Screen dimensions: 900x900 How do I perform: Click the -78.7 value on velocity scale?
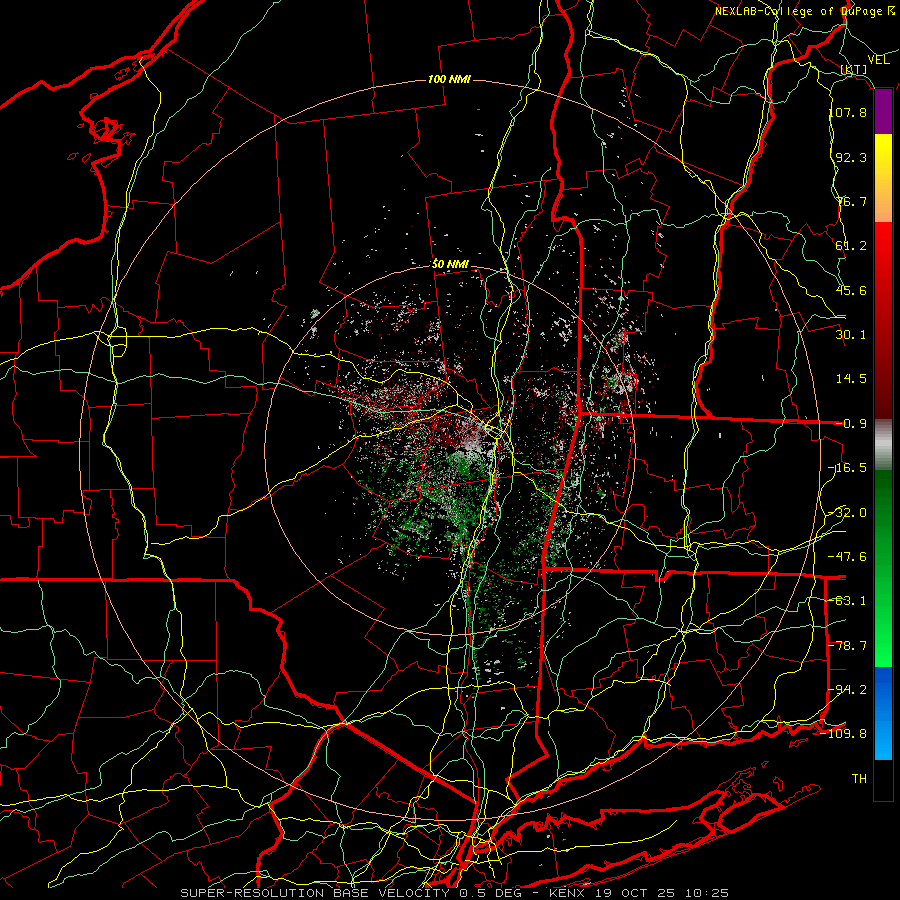point(848,646)
